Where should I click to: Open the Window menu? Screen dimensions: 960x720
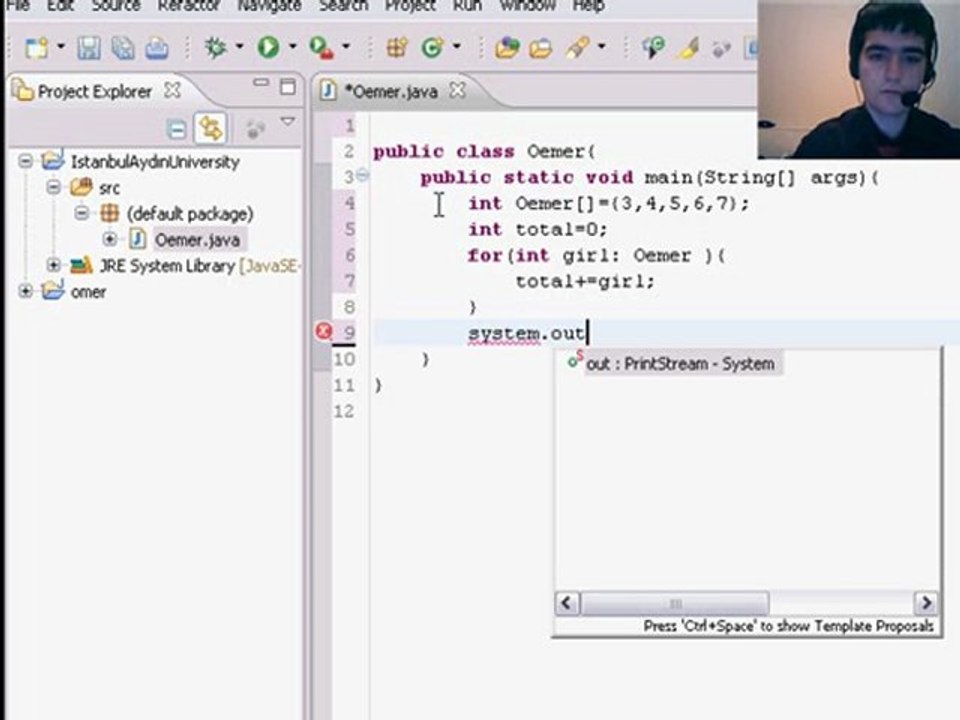point(527,6)
